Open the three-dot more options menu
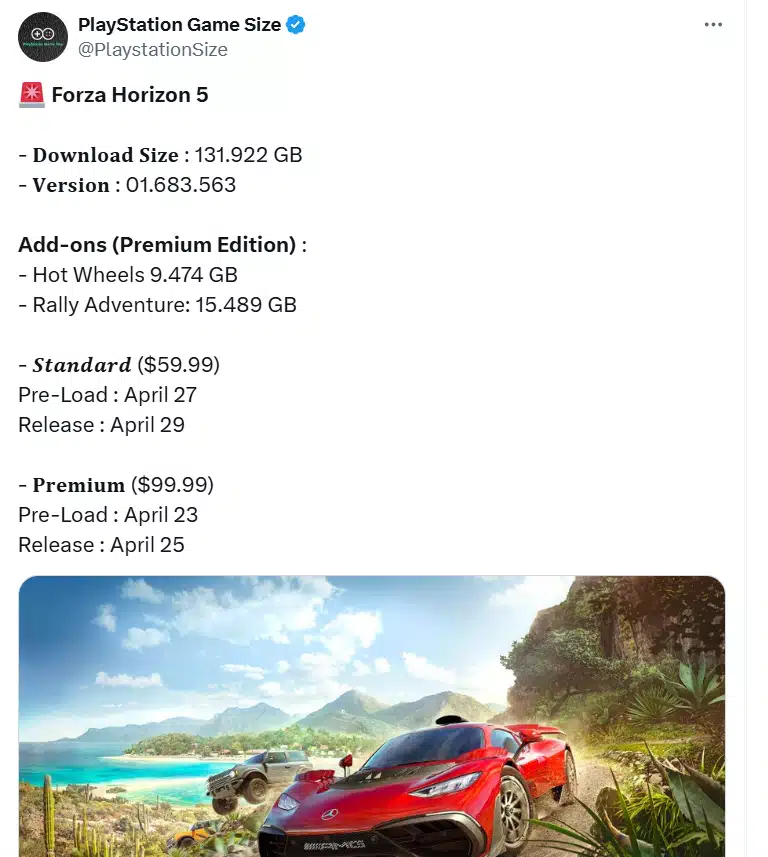 [x=713, y=25]
